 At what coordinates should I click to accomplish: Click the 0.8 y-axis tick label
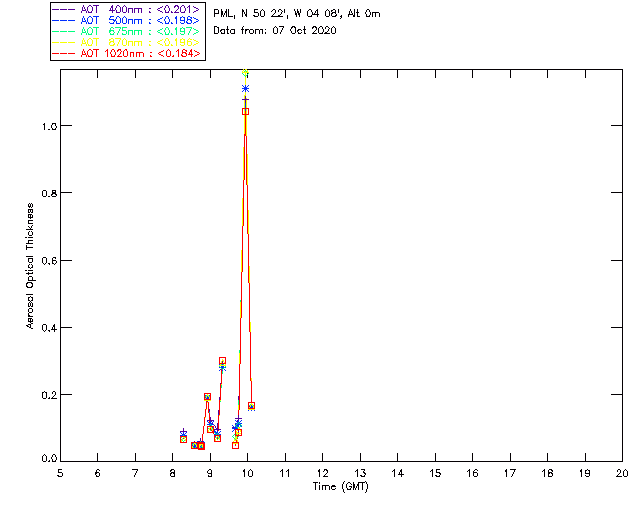pyautogui.click(x=49, y=194)
